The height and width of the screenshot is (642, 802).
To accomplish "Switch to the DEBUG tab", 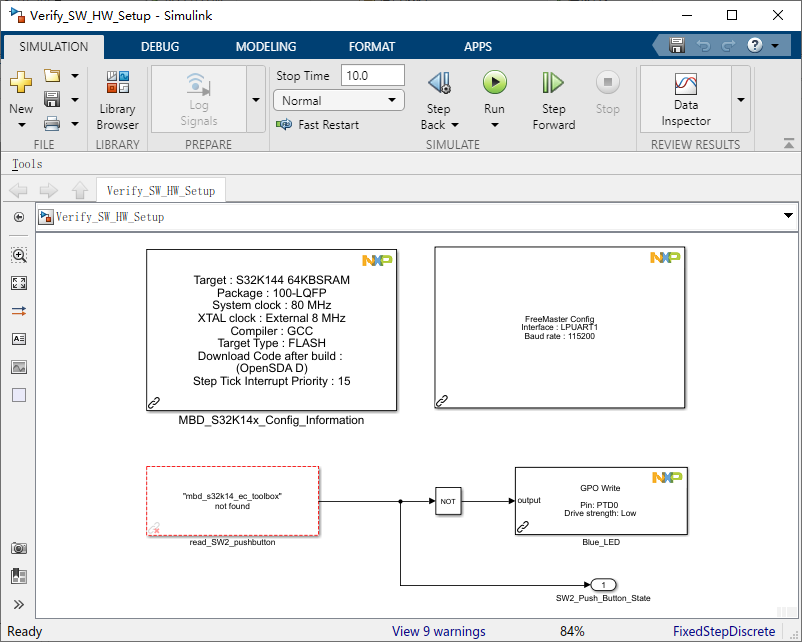I will 160,47.
